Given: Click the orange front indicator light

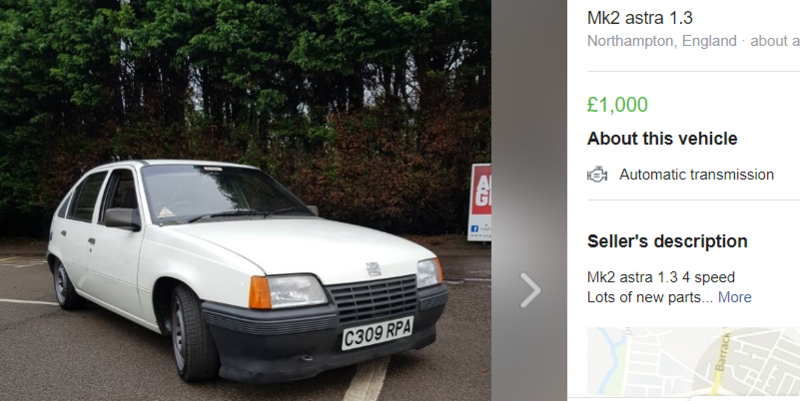Looking at the screenshot, I should [x=260, y=292].
